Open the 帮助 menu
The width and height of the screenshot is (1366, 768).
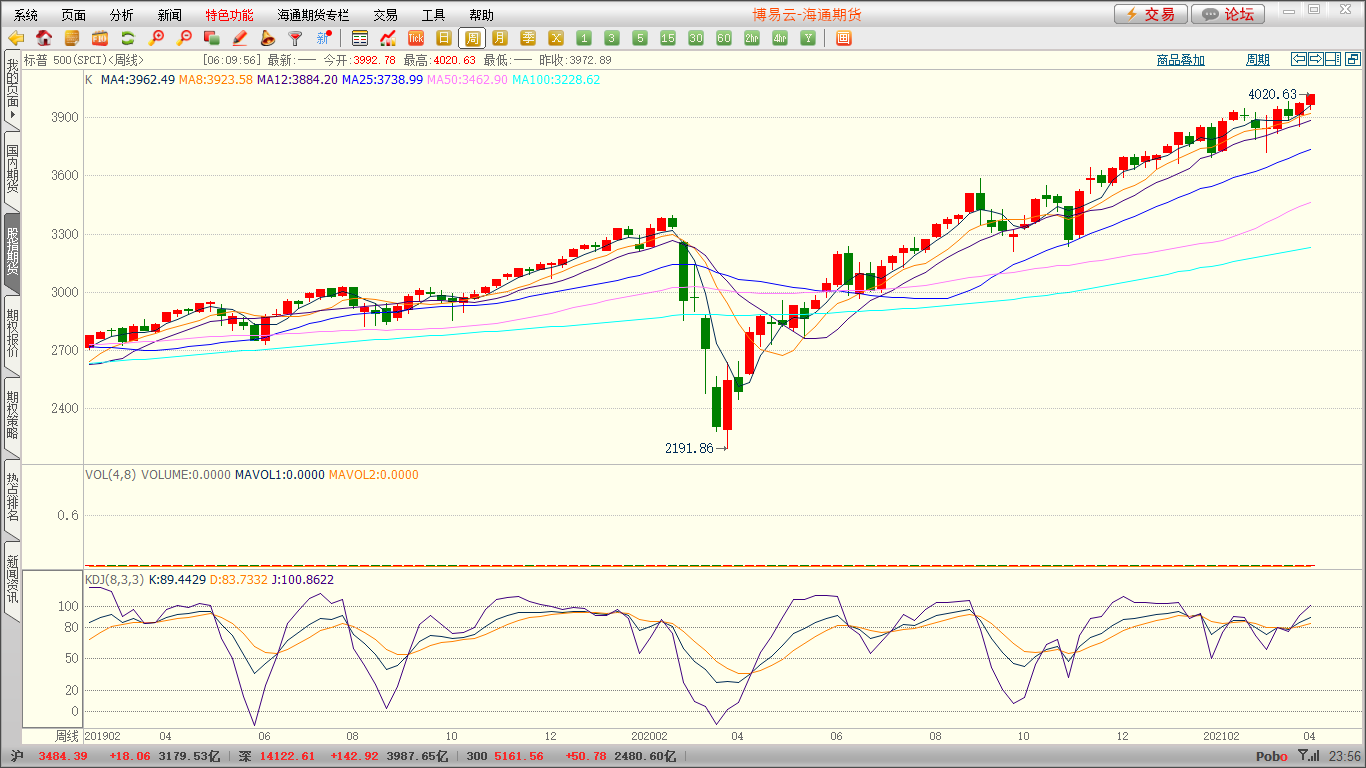point(482,15)
